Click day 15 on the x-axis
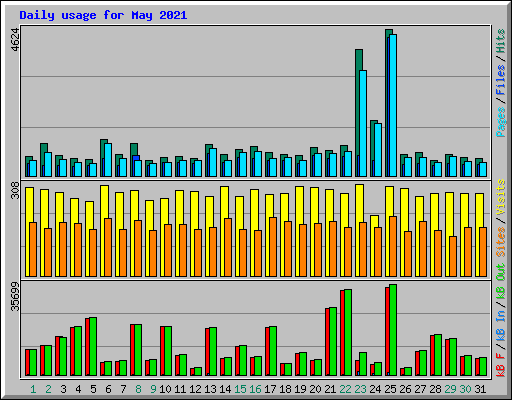 coord(240,389)
